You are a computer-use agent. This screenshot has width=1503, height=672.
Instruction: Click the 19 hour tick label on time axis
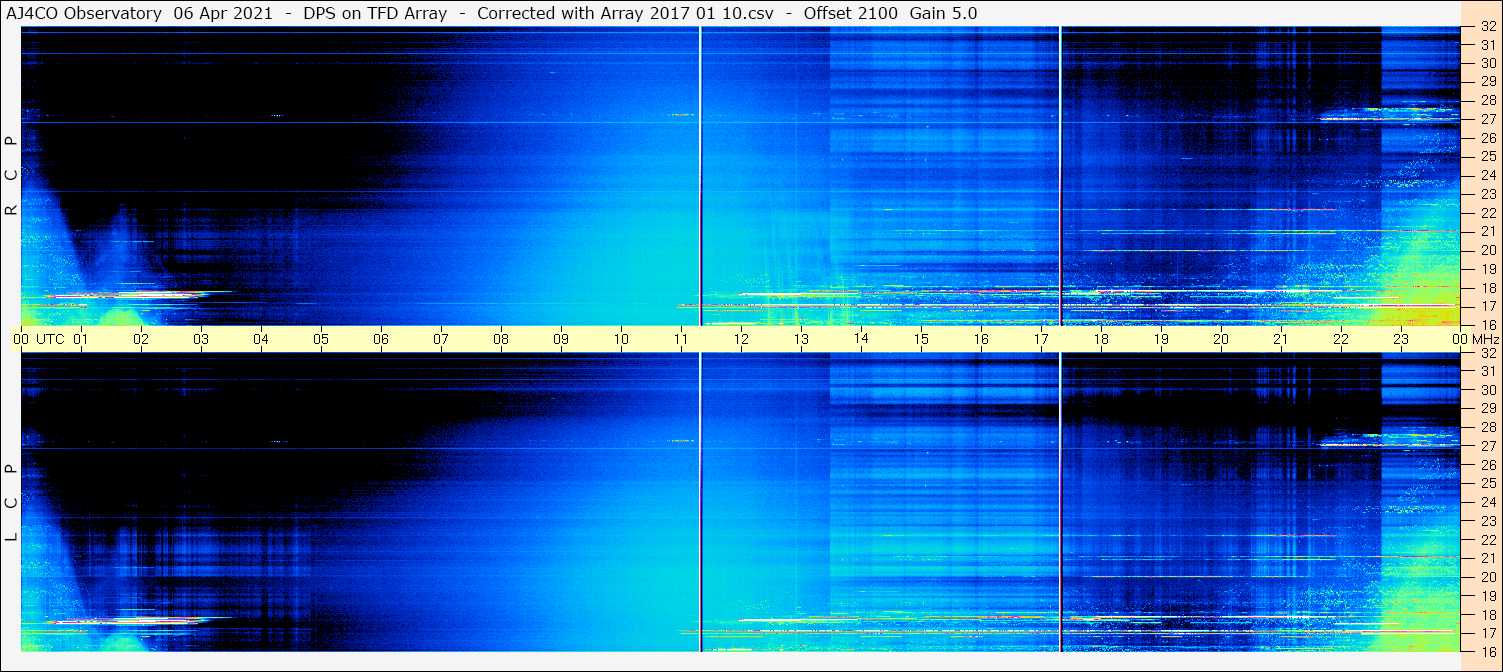click(1161, 339)
